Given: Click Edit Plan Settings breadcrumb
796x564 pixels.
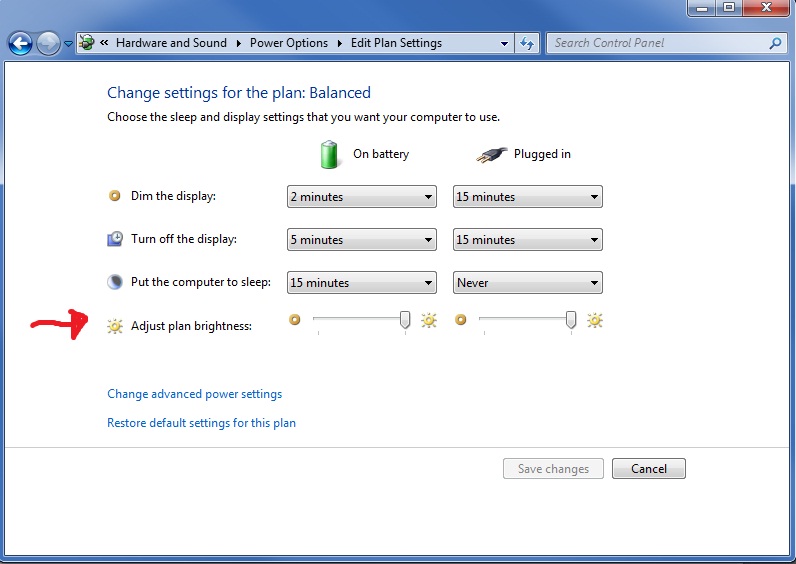Looking at the screenshot, I should [x=396, y=43].
